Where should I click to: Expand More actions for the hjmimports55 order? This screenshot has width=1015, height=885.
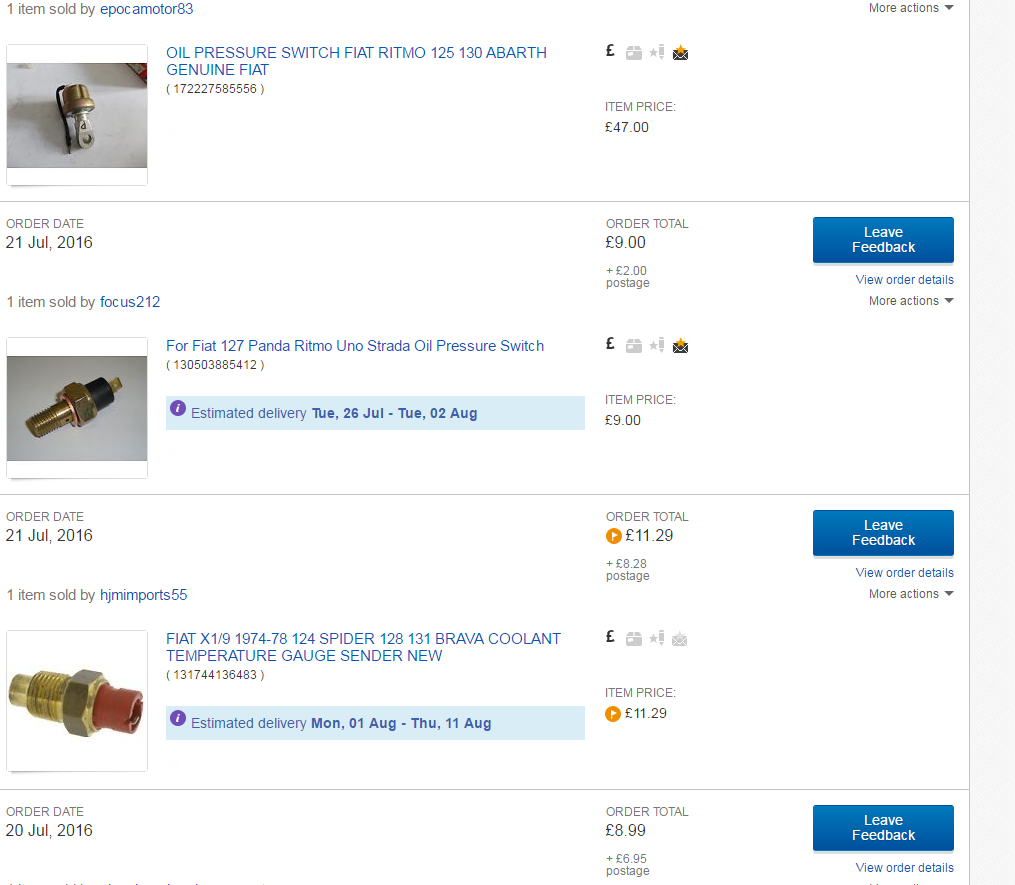(x=911, y=594)
